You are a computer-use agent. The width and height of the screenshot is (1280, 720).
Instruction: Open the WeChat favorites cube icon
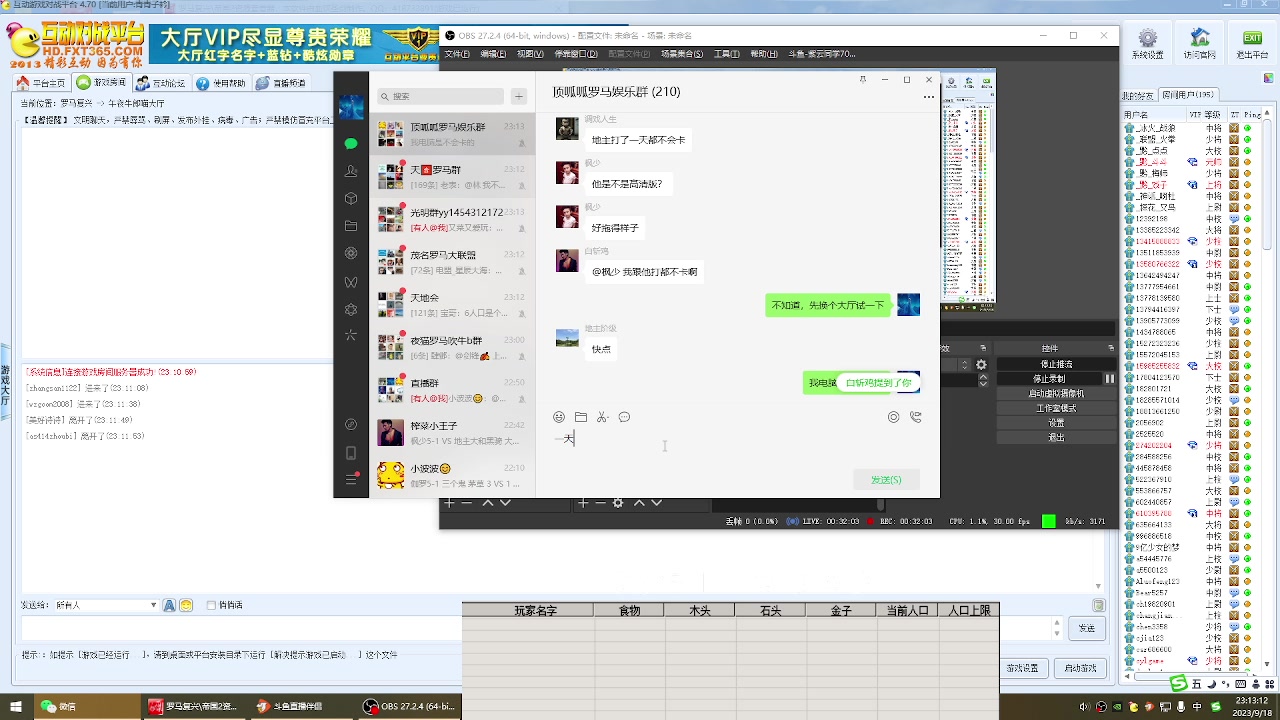(x=351, y=199)
